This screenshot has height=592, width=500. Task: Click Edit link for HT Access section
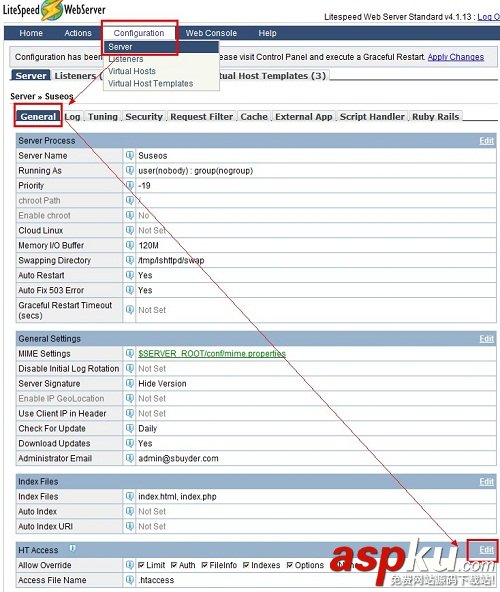click(x=486, y=550)
